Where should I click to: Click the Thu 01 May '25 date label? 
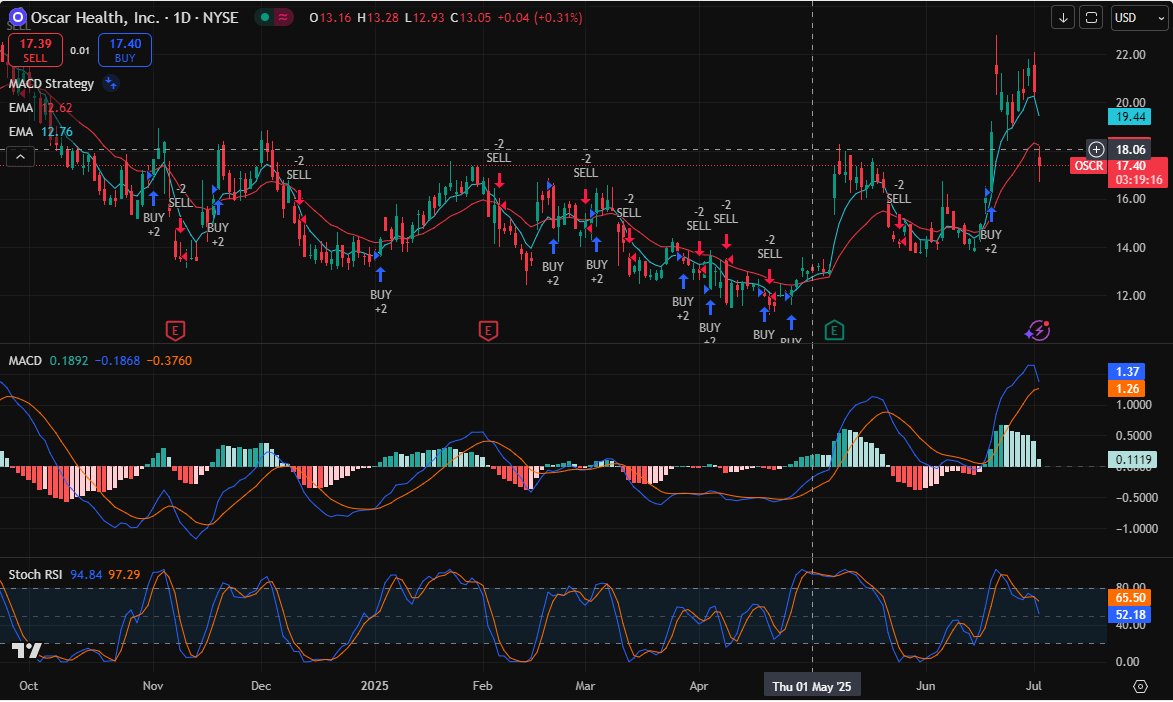tap(812, 686)
